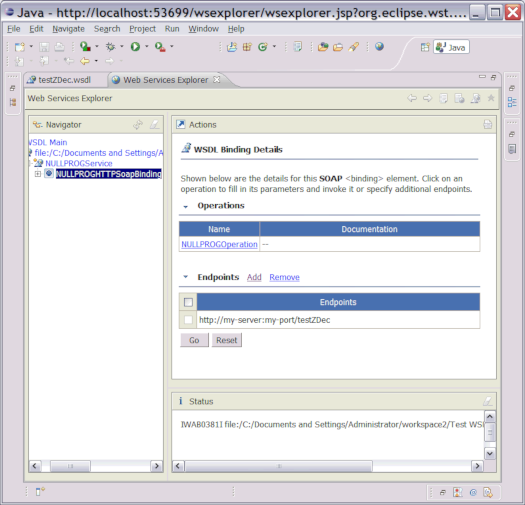Open the Edit menu
The image size is (525, 505).
[36, 29]
